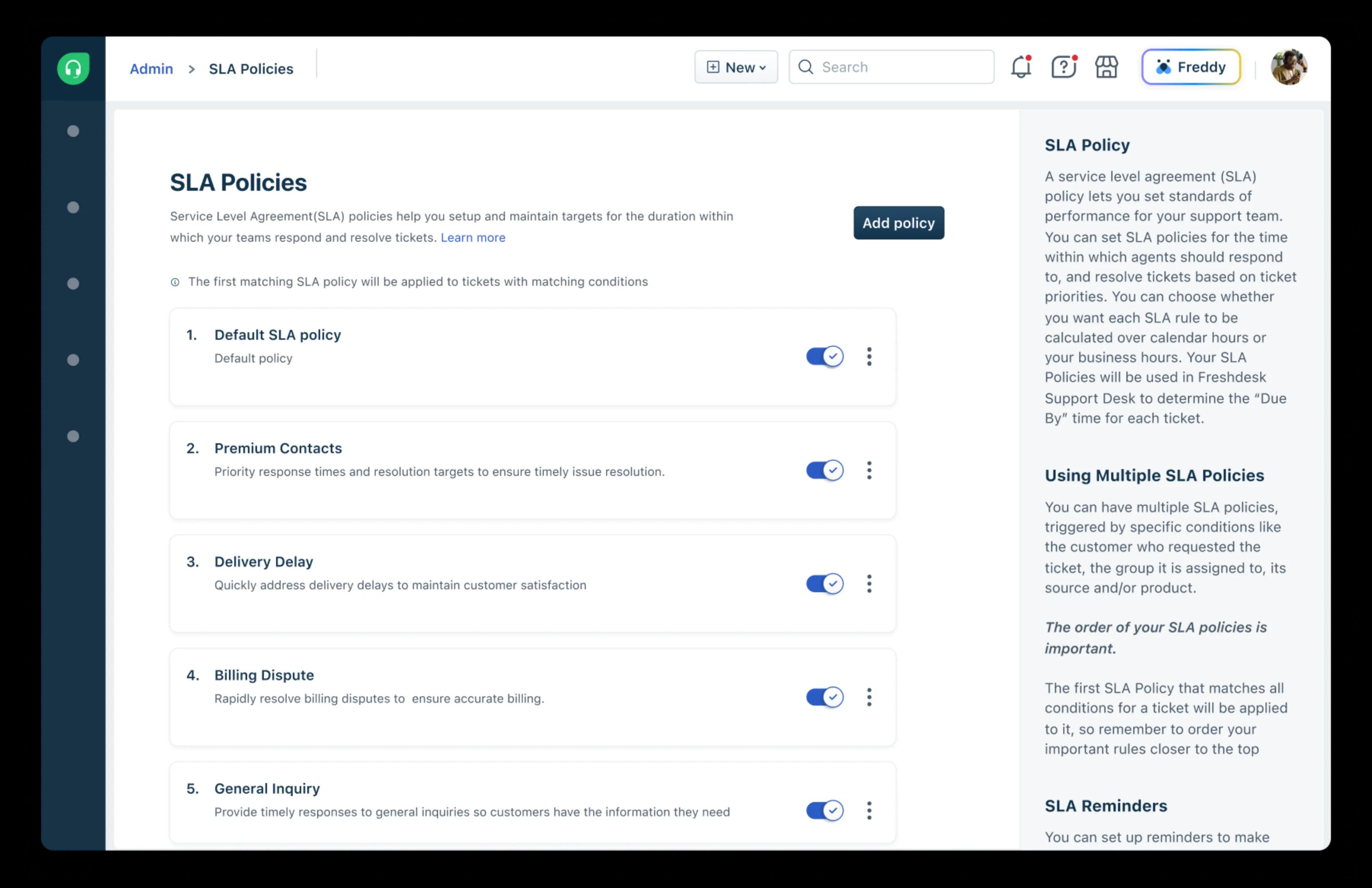This screenshot has height=888, width=1372.
Task: Open the Freddy AI assistant
Action: (x=1191, y=67)
